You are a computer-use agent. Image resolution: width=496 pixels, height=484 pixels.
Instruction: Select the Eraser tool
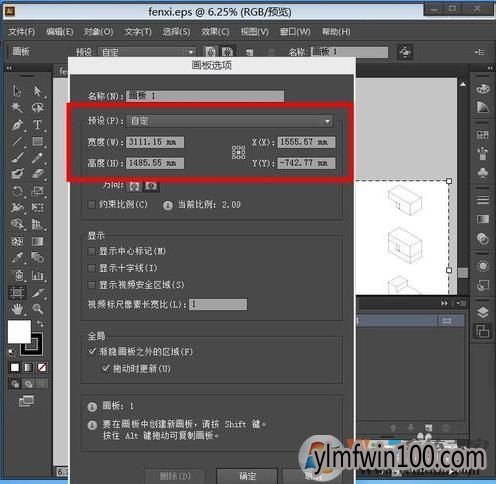click(x=37, y=174)
